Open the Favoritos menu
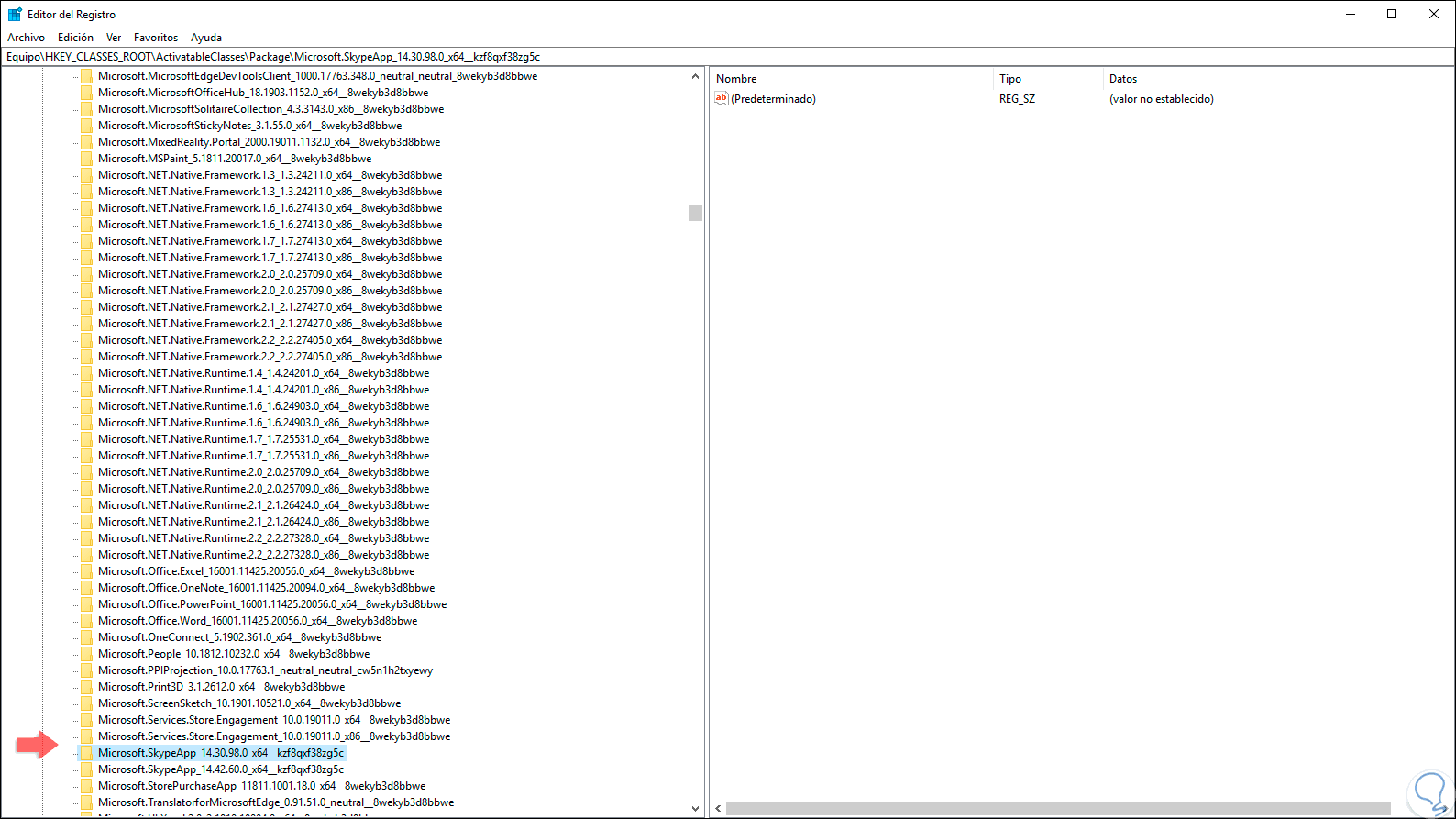Viewport: 1456px width, 819px height. click(x=156, y=38)
